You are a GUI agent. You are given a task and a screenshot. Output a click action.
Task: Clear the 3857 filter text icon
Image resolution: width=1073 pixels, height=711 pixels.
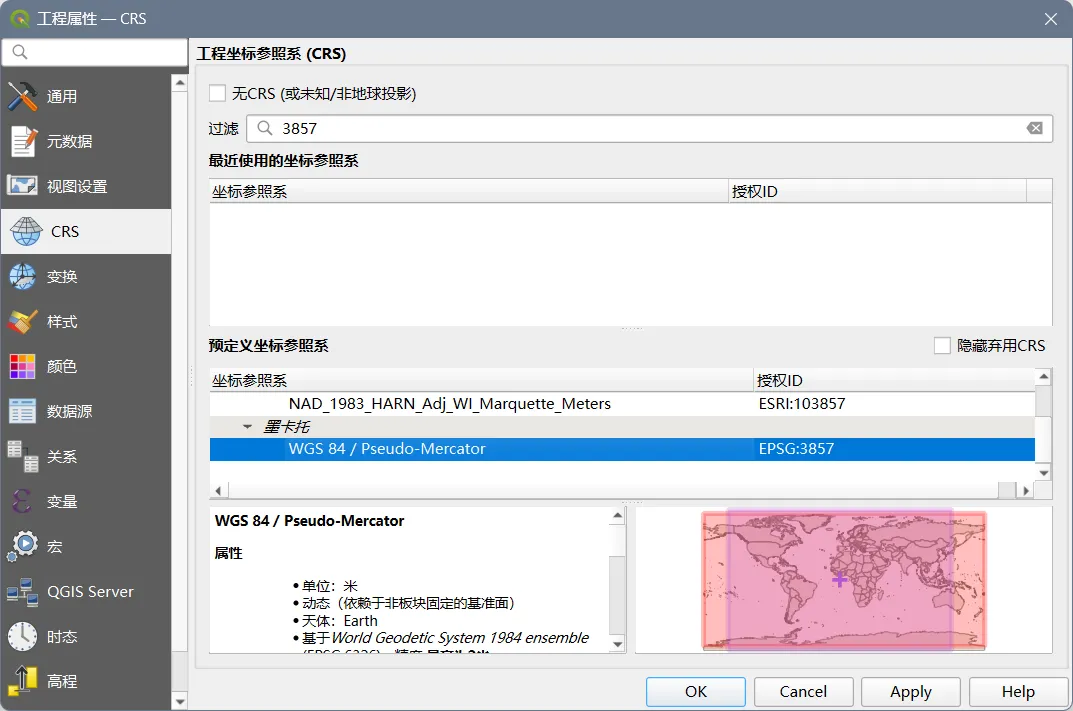[1035, 128]
